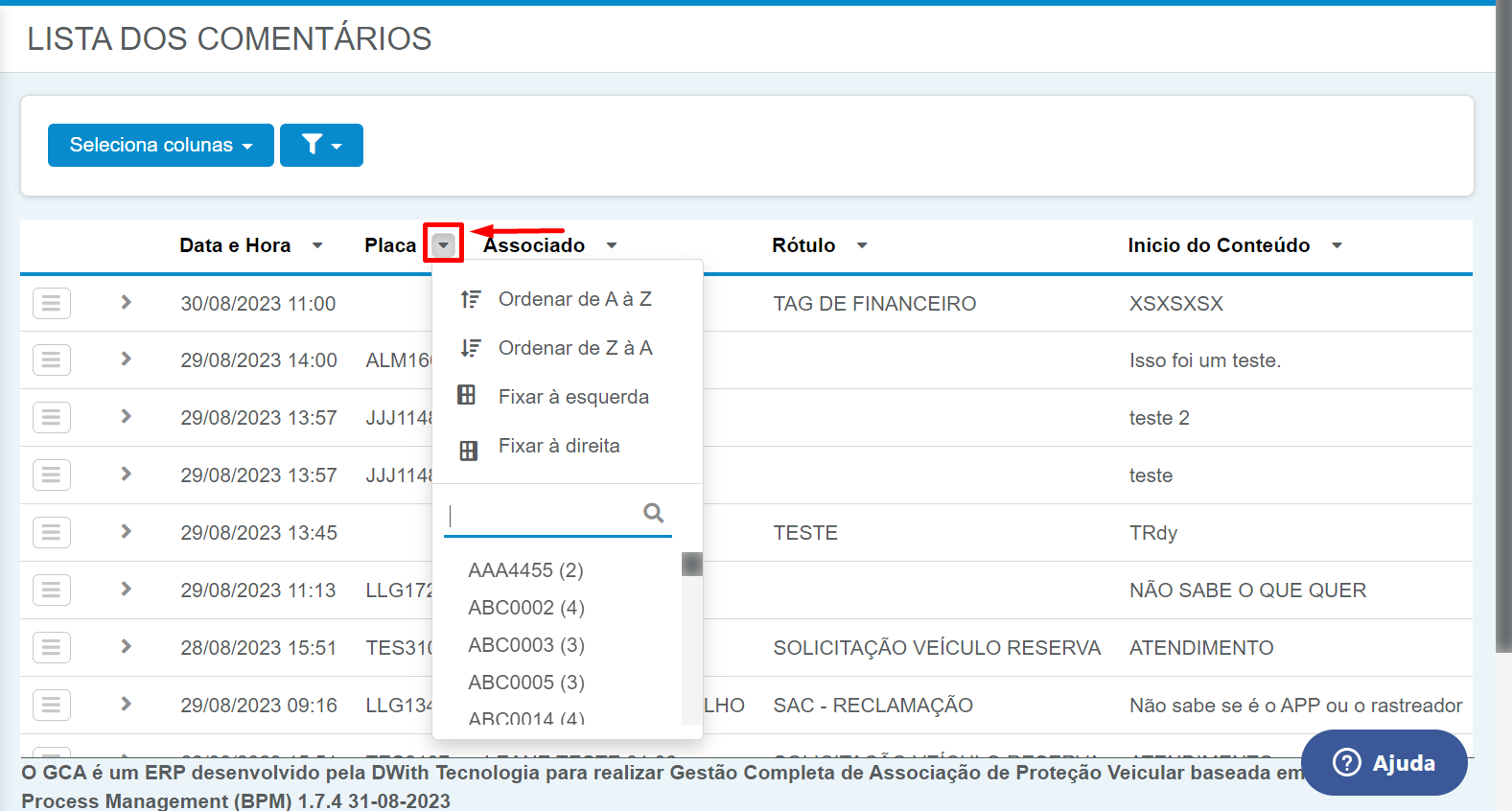The height and width of the screenshot is (811, 1512).
Task: Click the Data e Hora column header
Action: coord(235,245)
